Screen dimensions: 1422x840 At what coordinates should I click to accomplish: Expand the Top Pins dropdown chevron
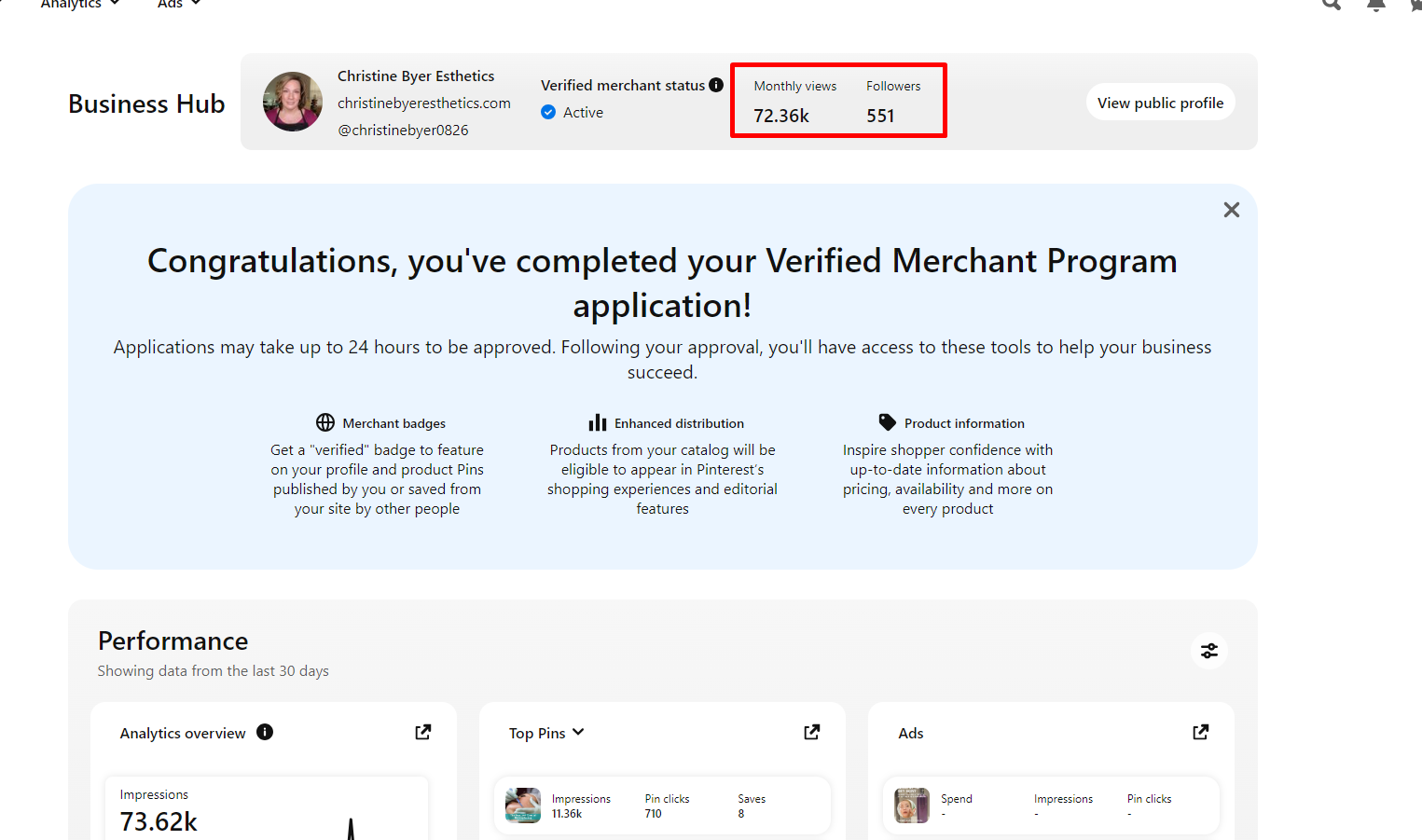click(578, 732)
